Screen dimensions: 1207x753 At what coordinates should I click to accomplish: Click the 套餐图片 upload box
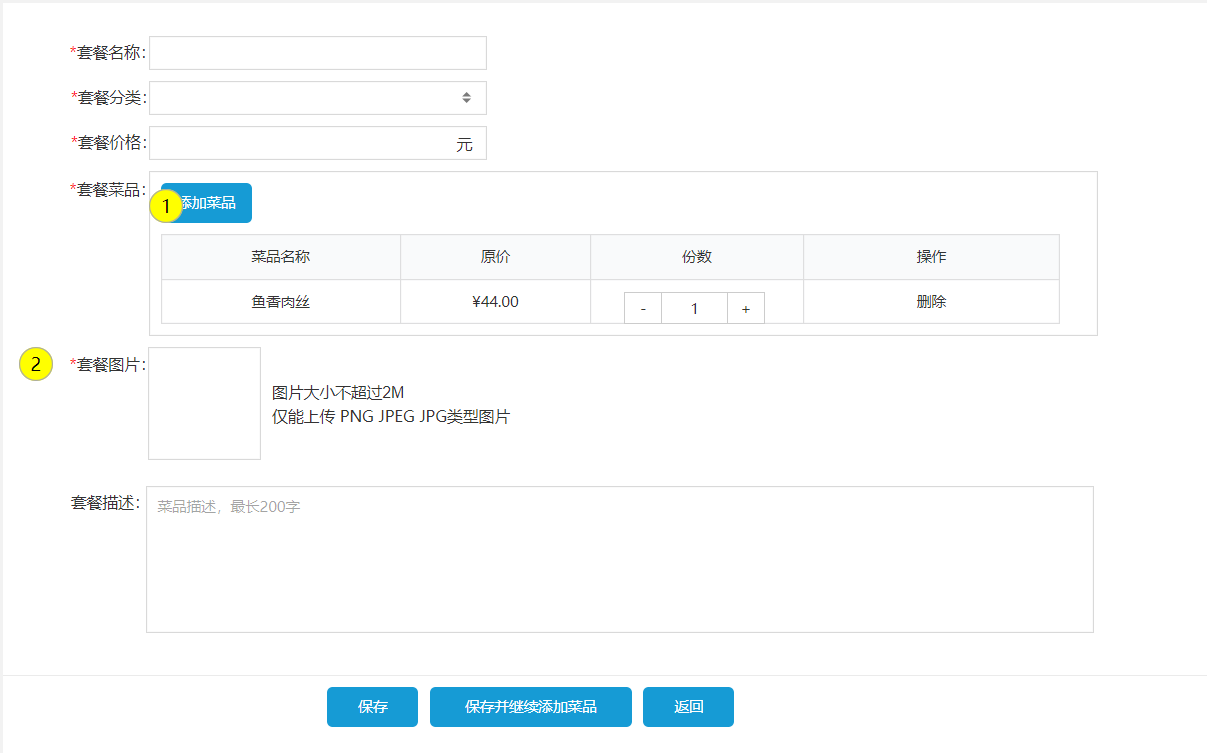click(x=204, y=403)
